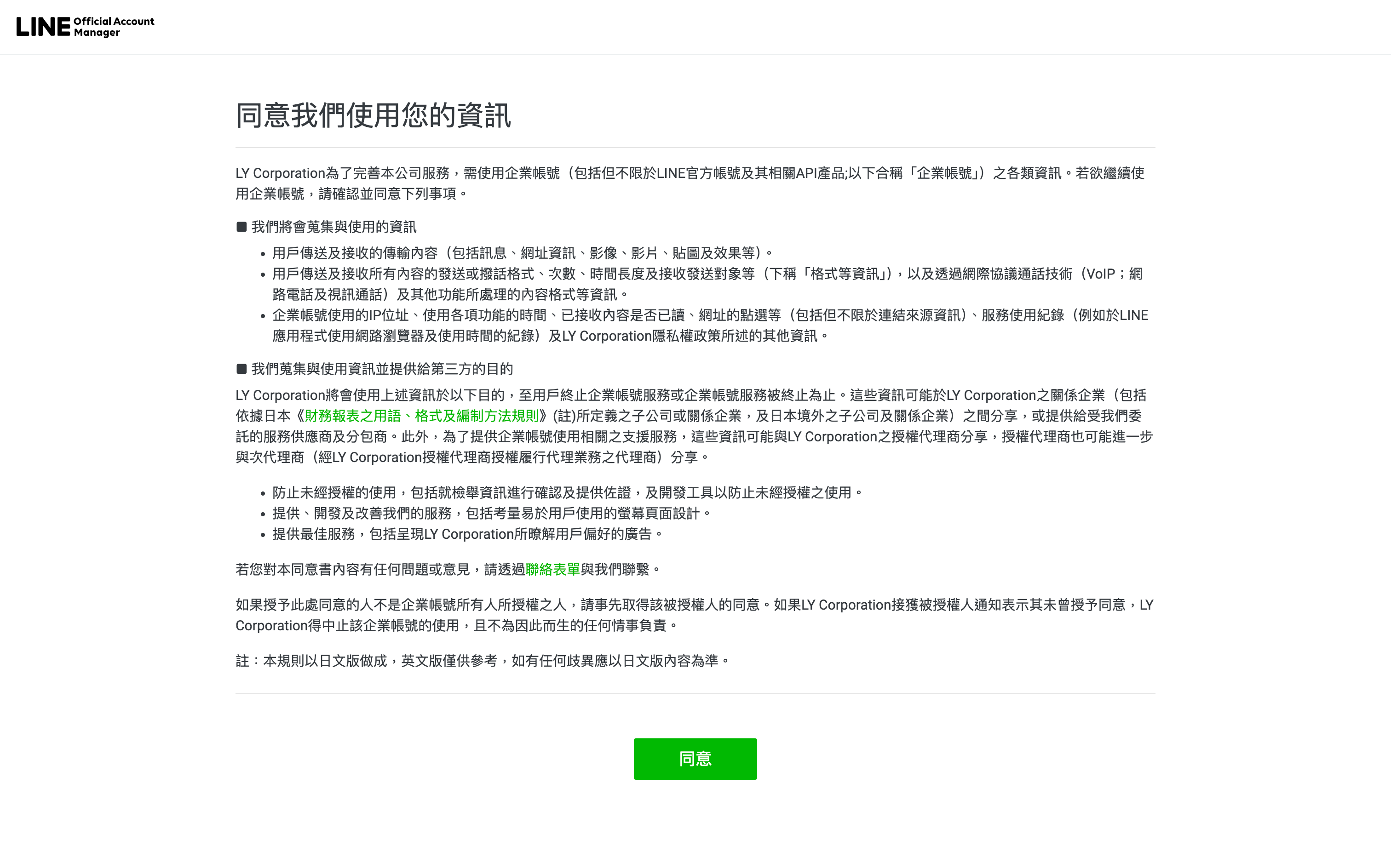
Task: Click the LINE Official Account Manager logo
Action: pos(85,27)
